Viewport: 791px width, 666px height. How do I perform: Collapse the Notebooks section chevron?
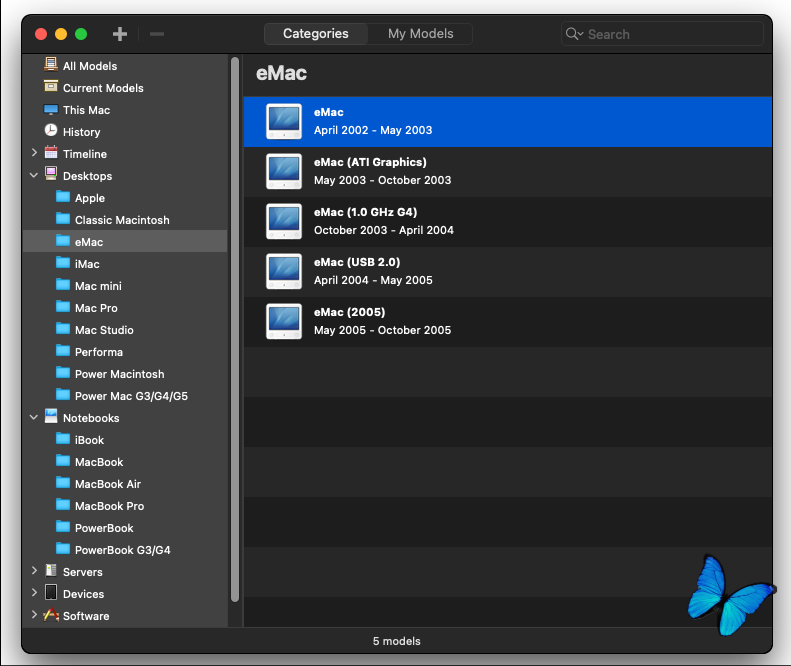34,417
